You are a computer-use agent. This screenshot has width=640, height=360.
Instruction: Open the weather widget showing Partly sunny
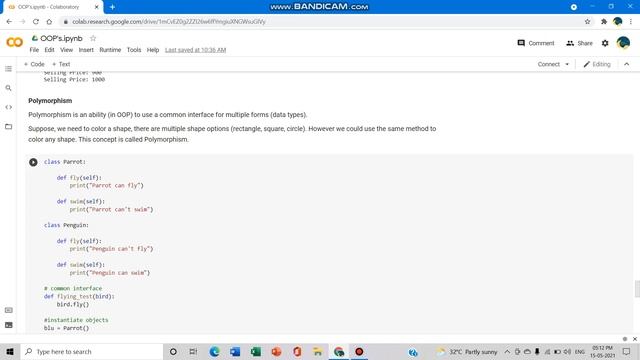[x=467, y=351]
